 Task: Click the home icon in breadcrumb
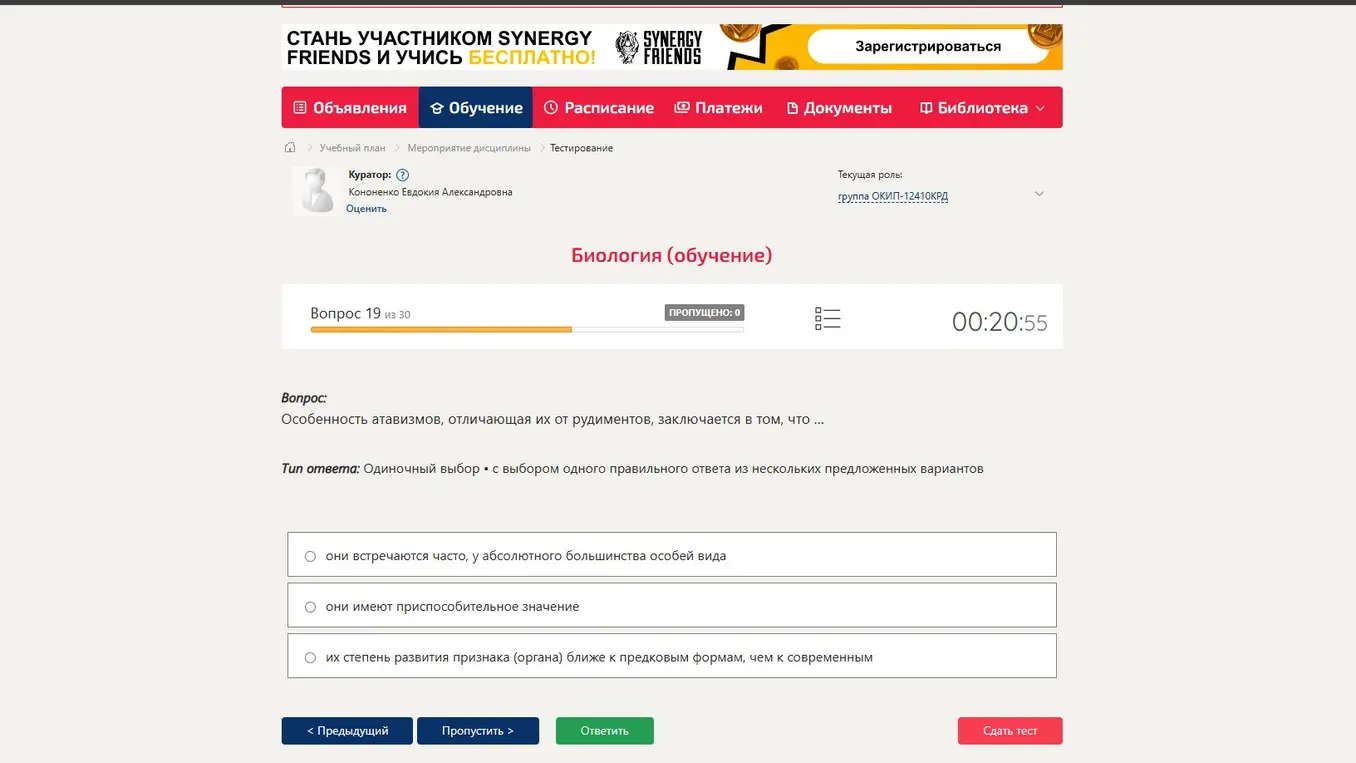290,148
